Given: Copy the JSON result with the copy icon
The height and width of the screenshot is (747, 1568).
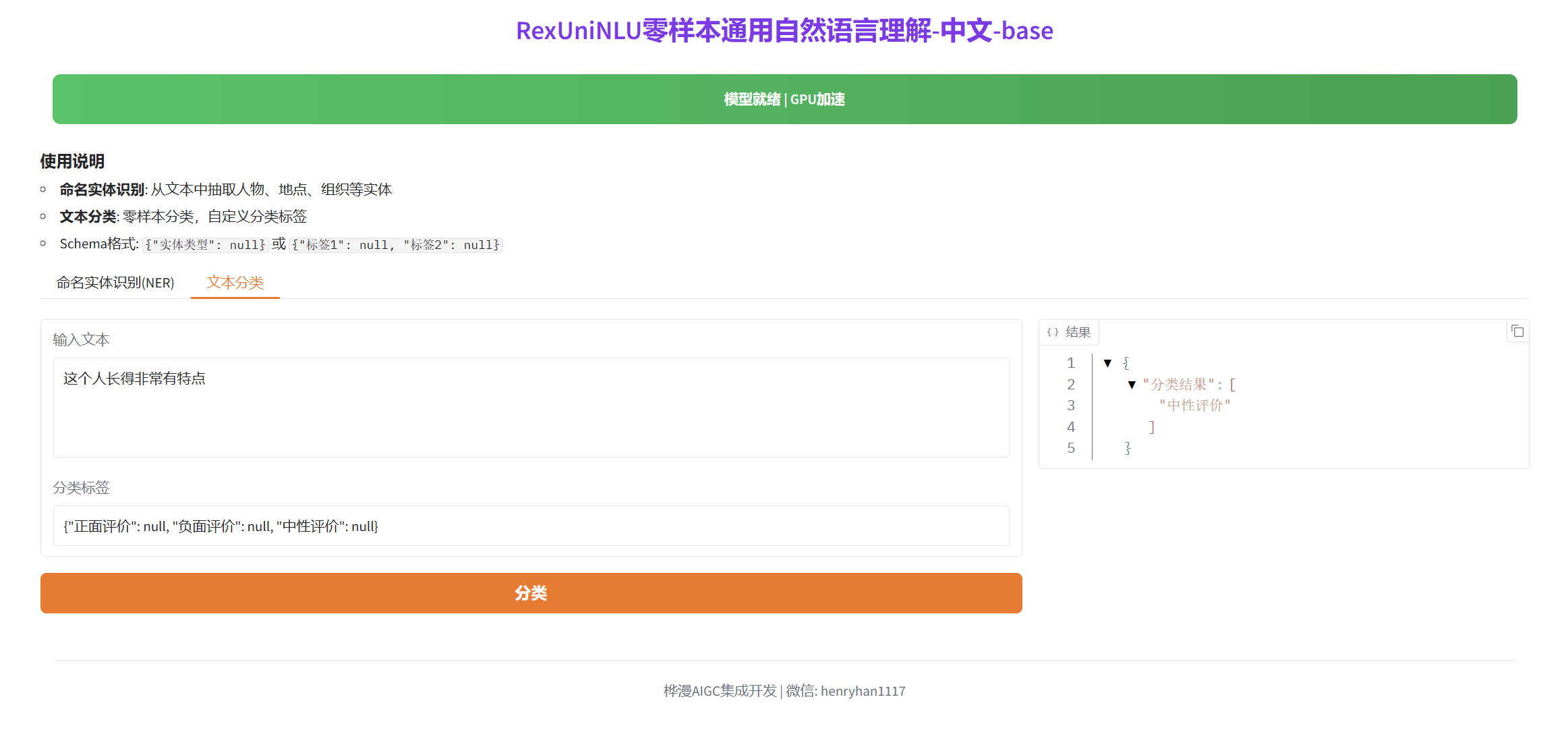Looking at the screenshot, I should (1517, 331).
